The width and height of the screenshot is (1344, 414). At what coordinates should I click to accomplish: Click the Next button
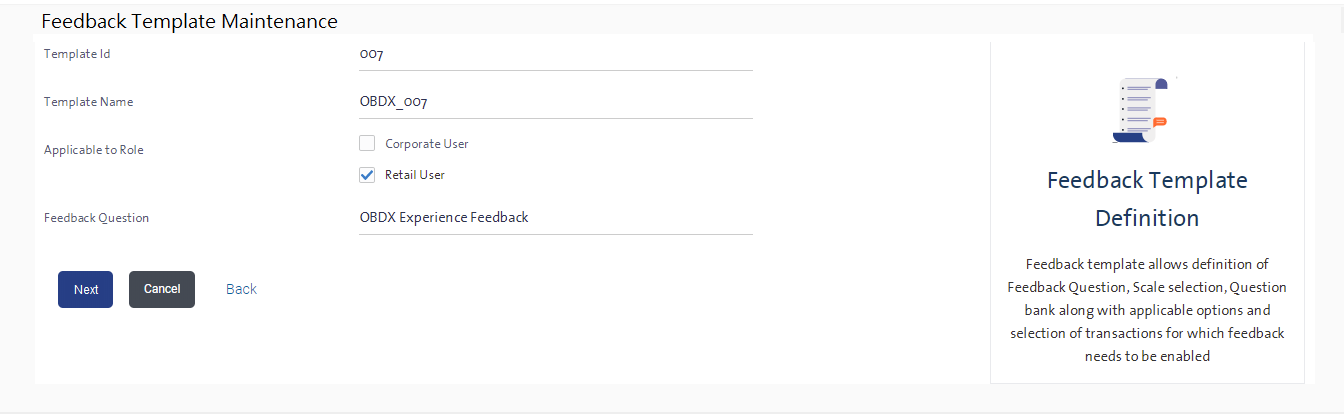(x=85, y=289)
